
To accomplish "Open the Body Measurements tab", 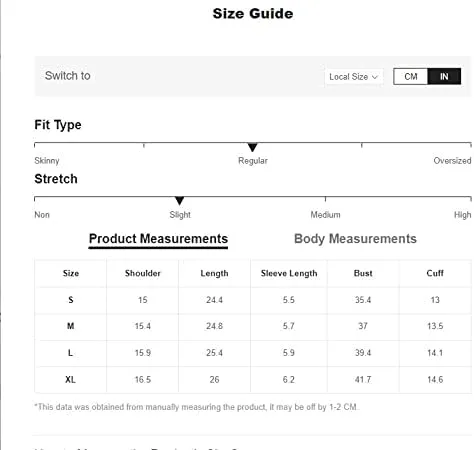I will (x=355, y=239).
